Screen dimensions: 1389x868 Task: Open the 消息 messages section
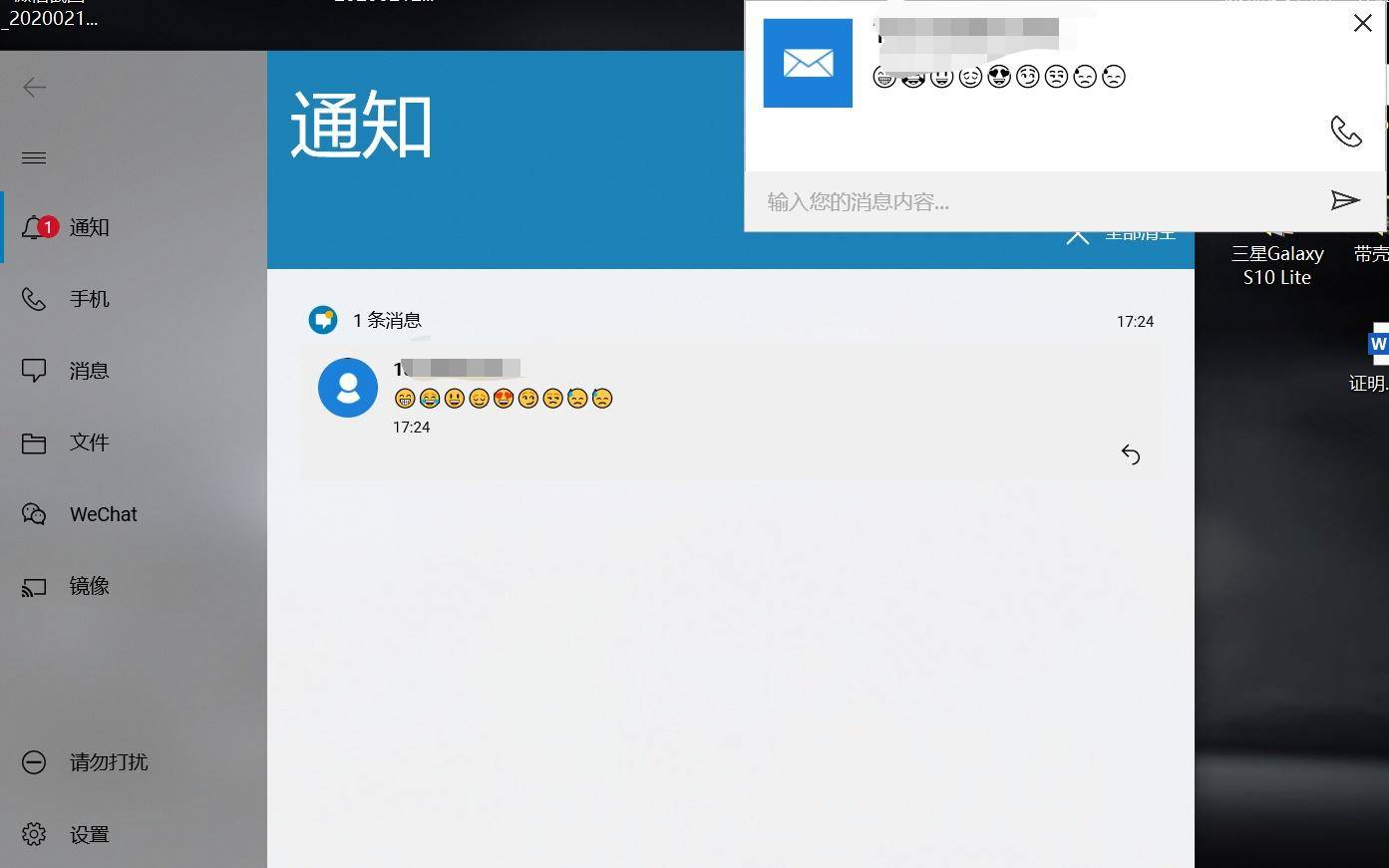88,370
